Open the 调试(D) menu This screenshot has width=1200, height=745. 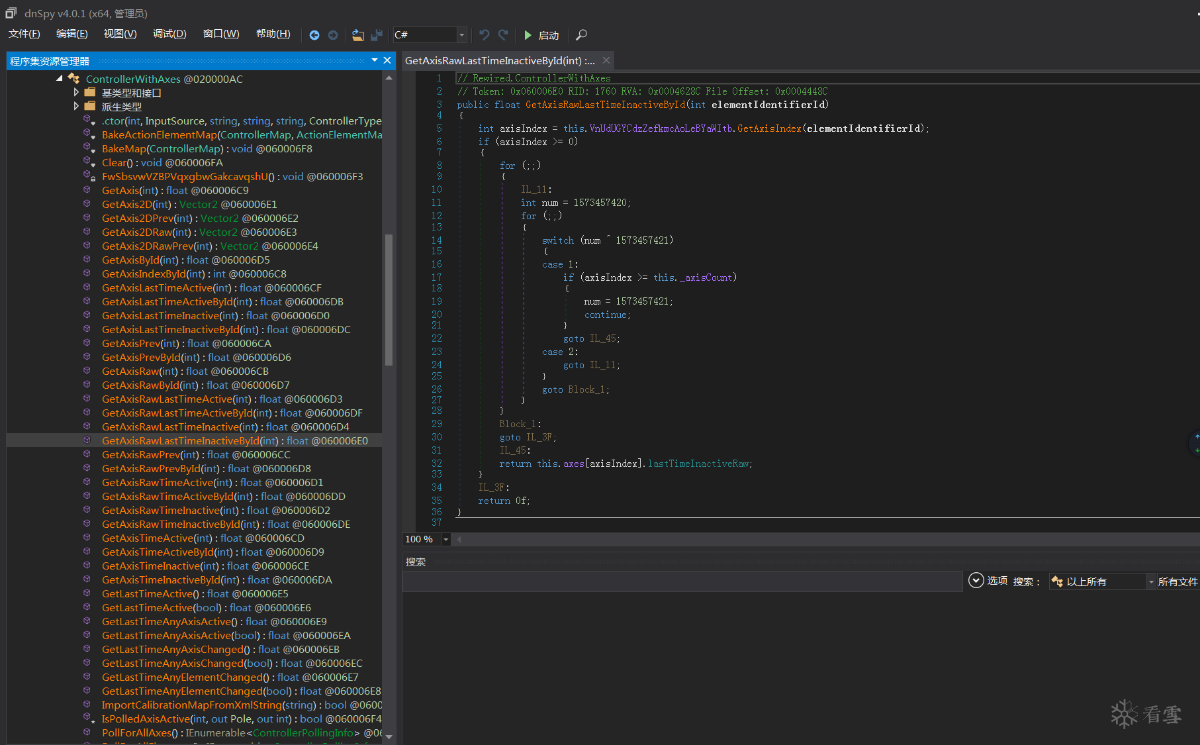click(x=169, y=34)
